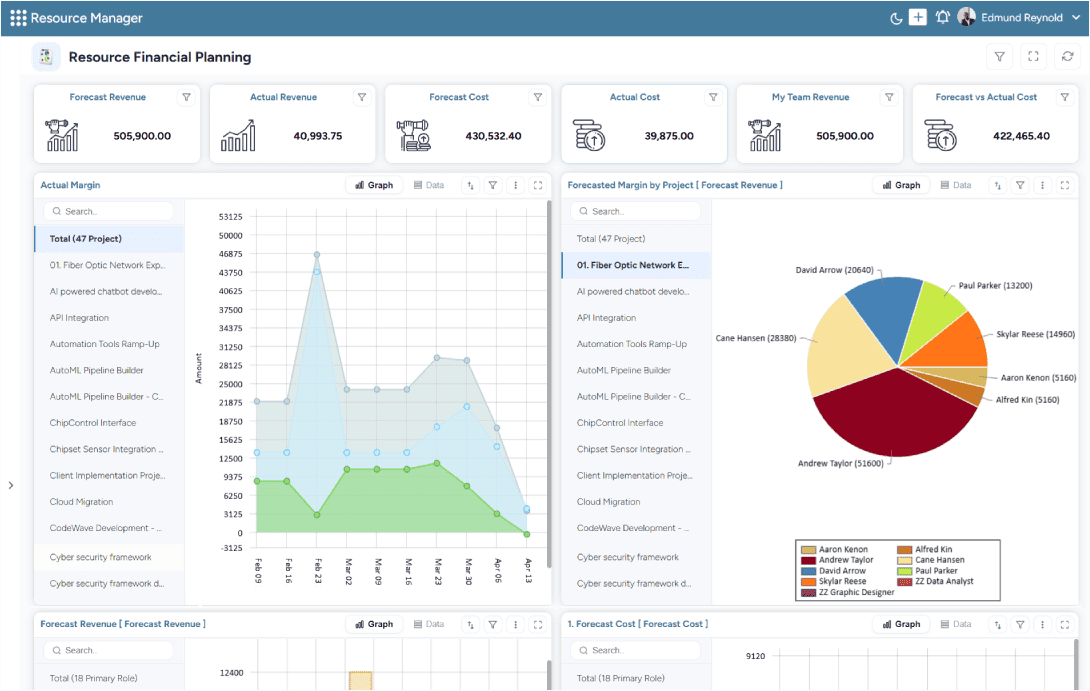
Task: Expand Actual Margin panel to fullscreen
Action: tap(538, 186)
